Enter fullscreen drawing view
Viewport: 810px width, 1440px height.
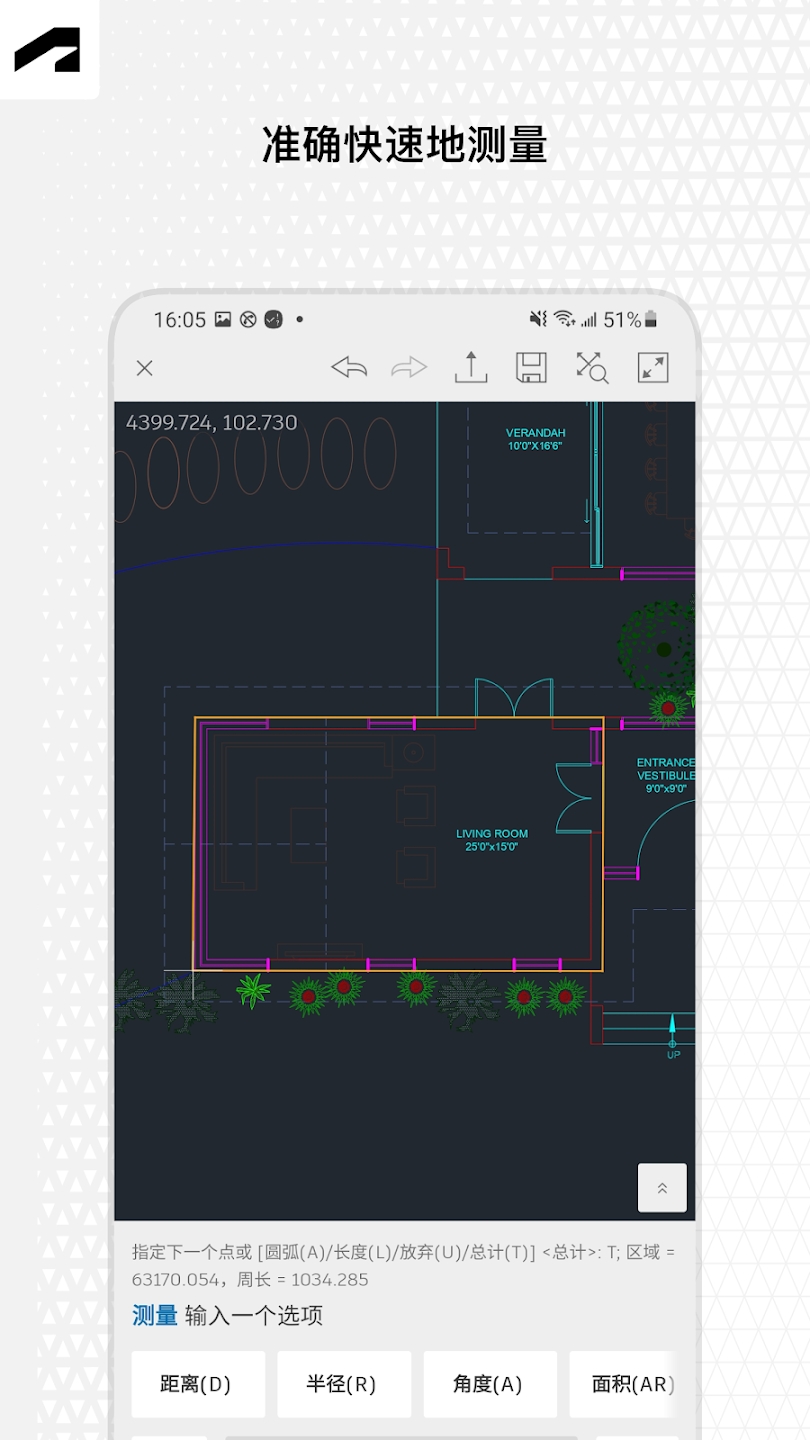(x=653, y=368)
